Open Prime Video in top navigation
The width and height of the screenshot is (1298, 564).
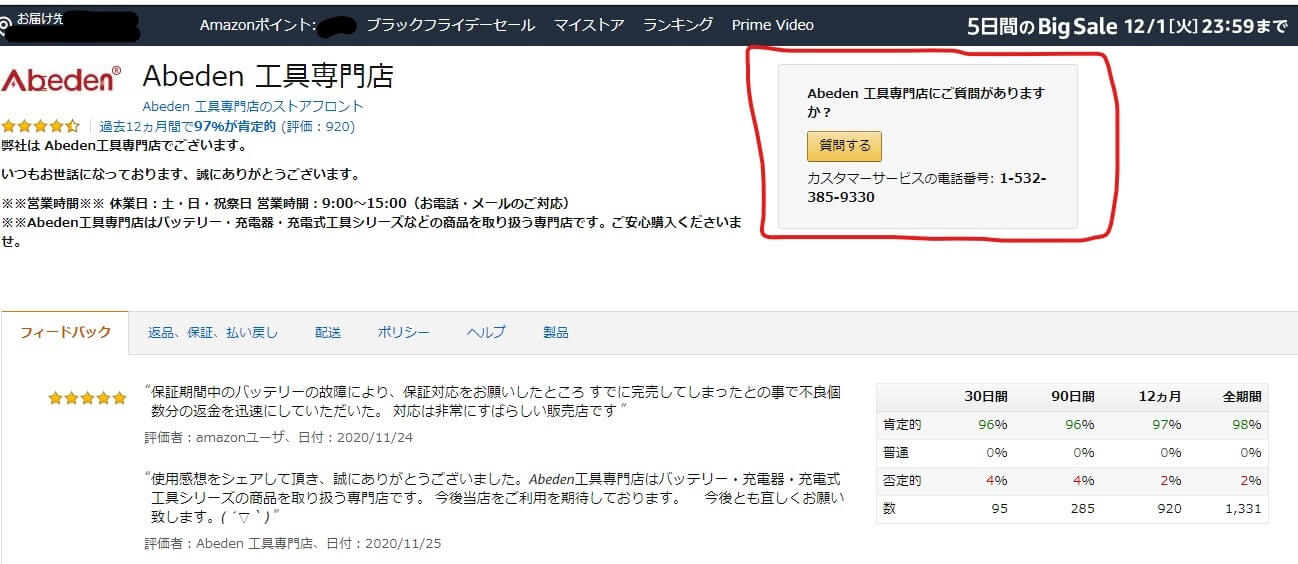[x=773, y=25]
